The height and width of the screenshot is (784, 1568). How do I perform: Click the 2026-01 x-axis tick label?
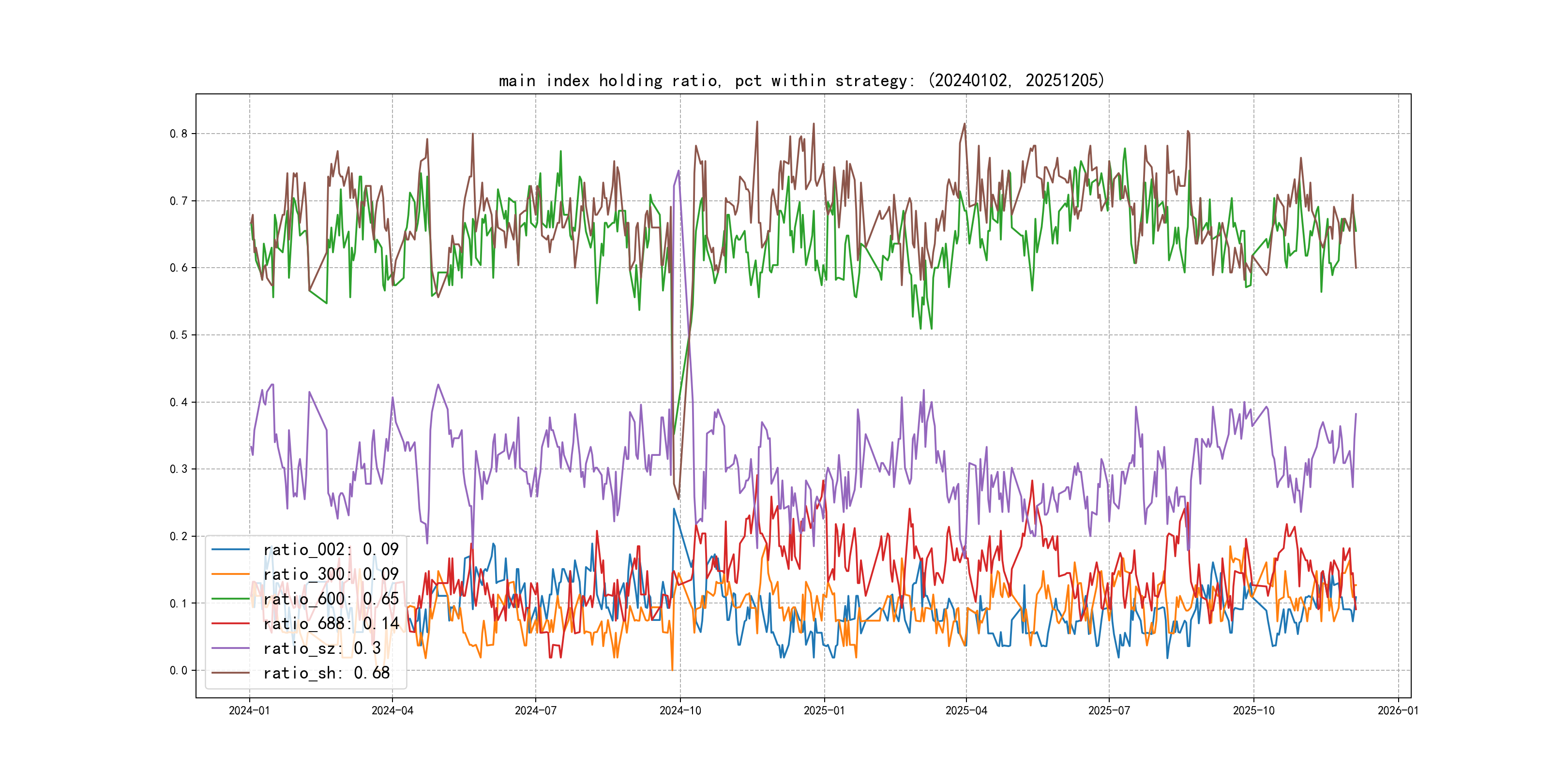pyautogui.click(x=1398, y=710)
